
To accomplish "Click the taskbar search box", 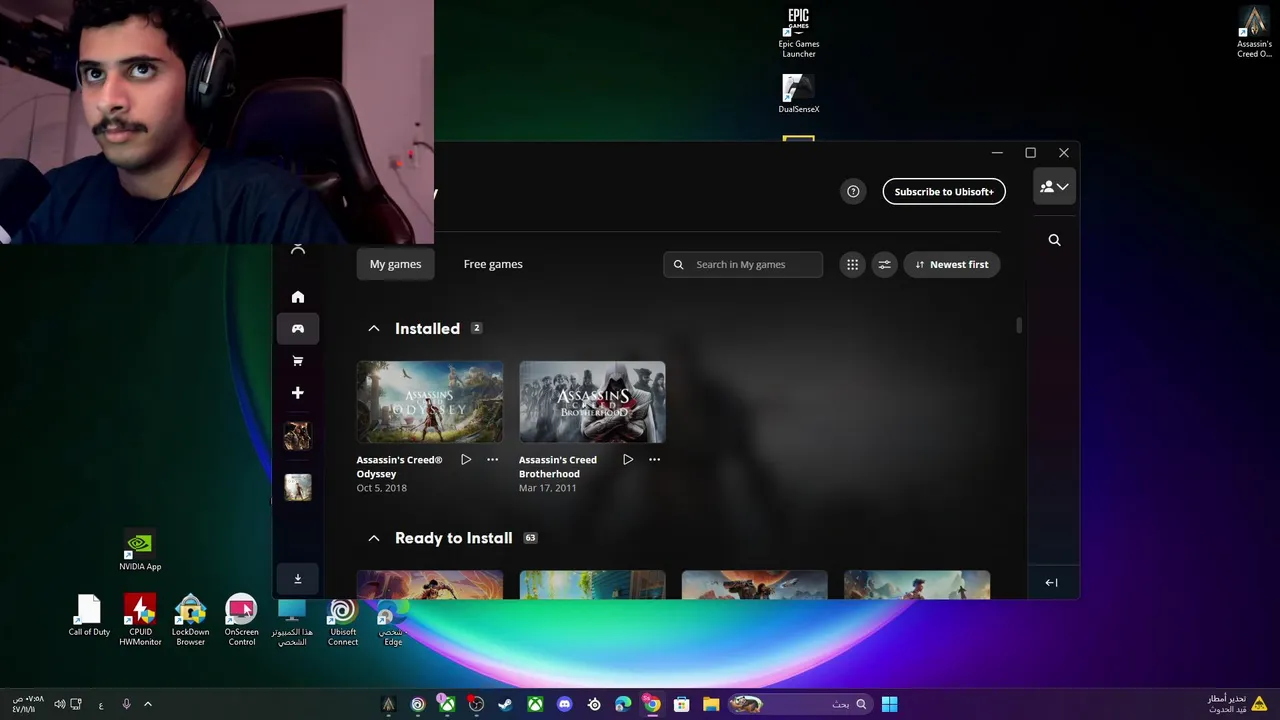I will click(799, 705).
